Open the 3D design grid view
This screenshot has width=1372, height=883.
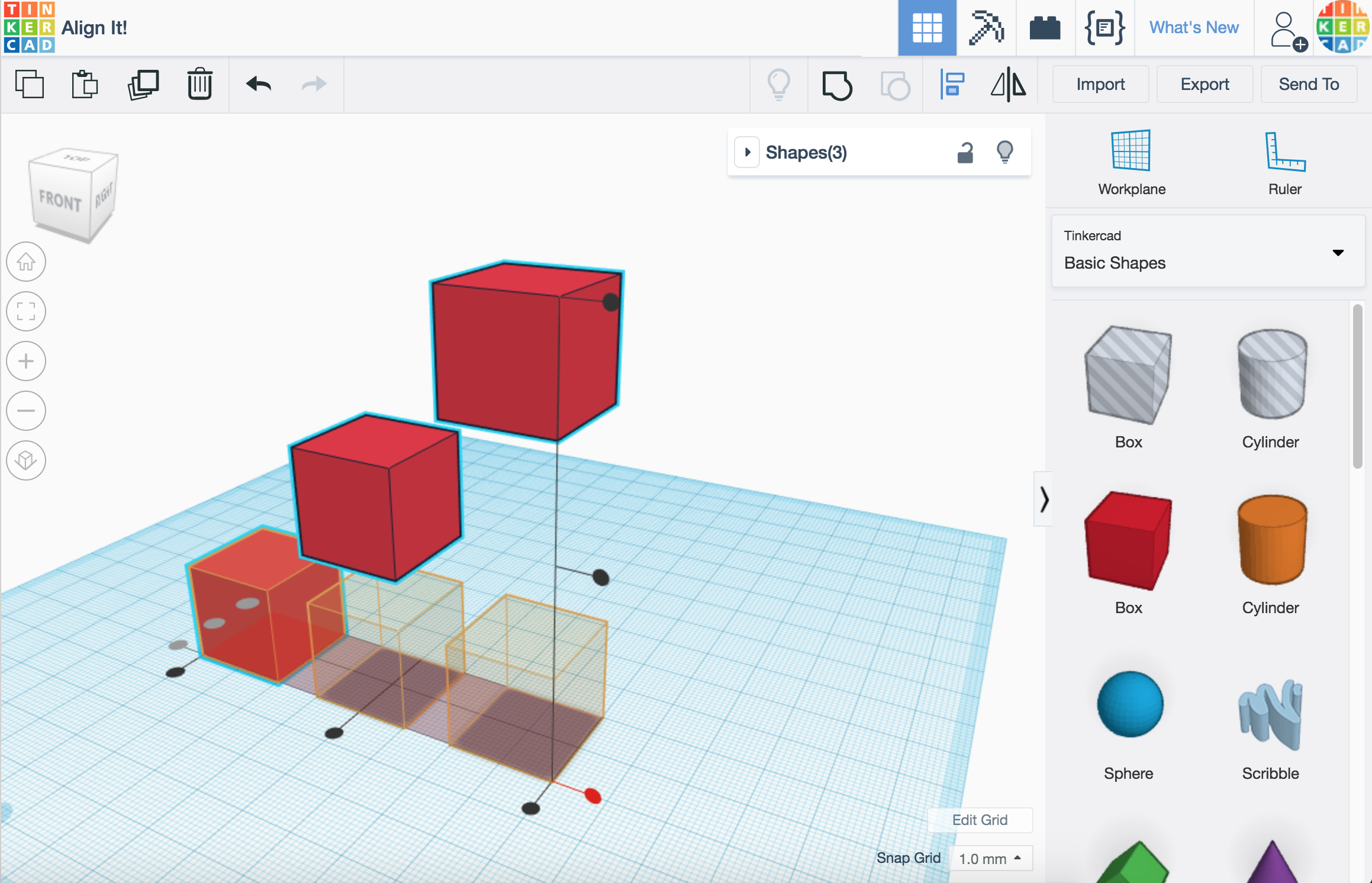click(927, 28)
